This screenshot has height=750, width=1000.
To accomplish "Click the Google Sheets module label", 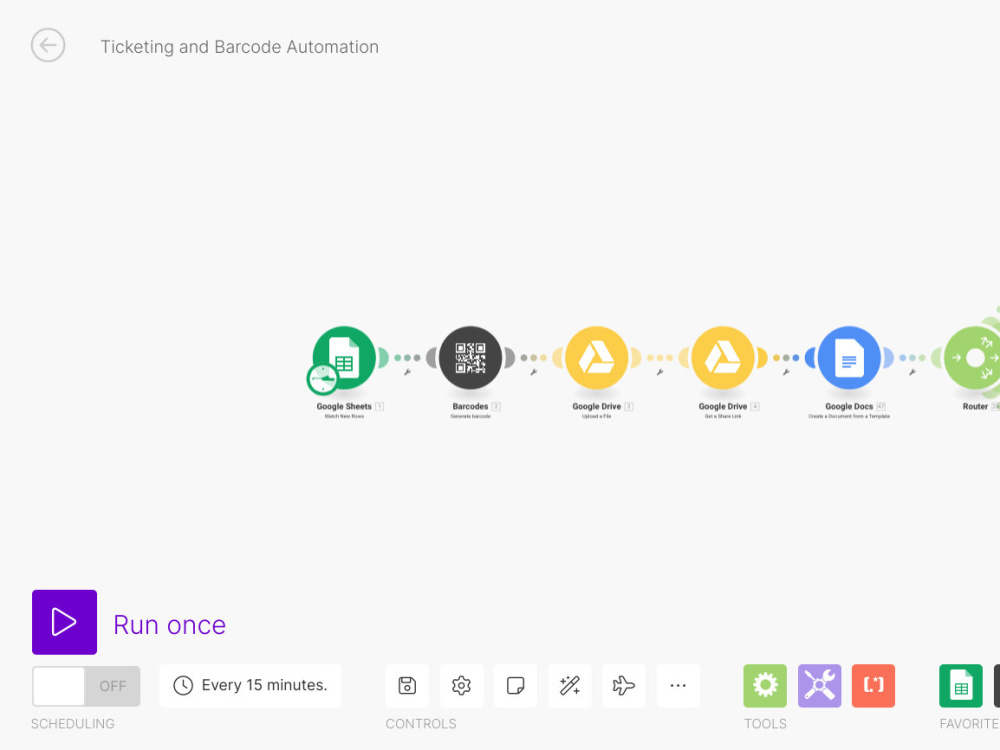I will 344,406.
